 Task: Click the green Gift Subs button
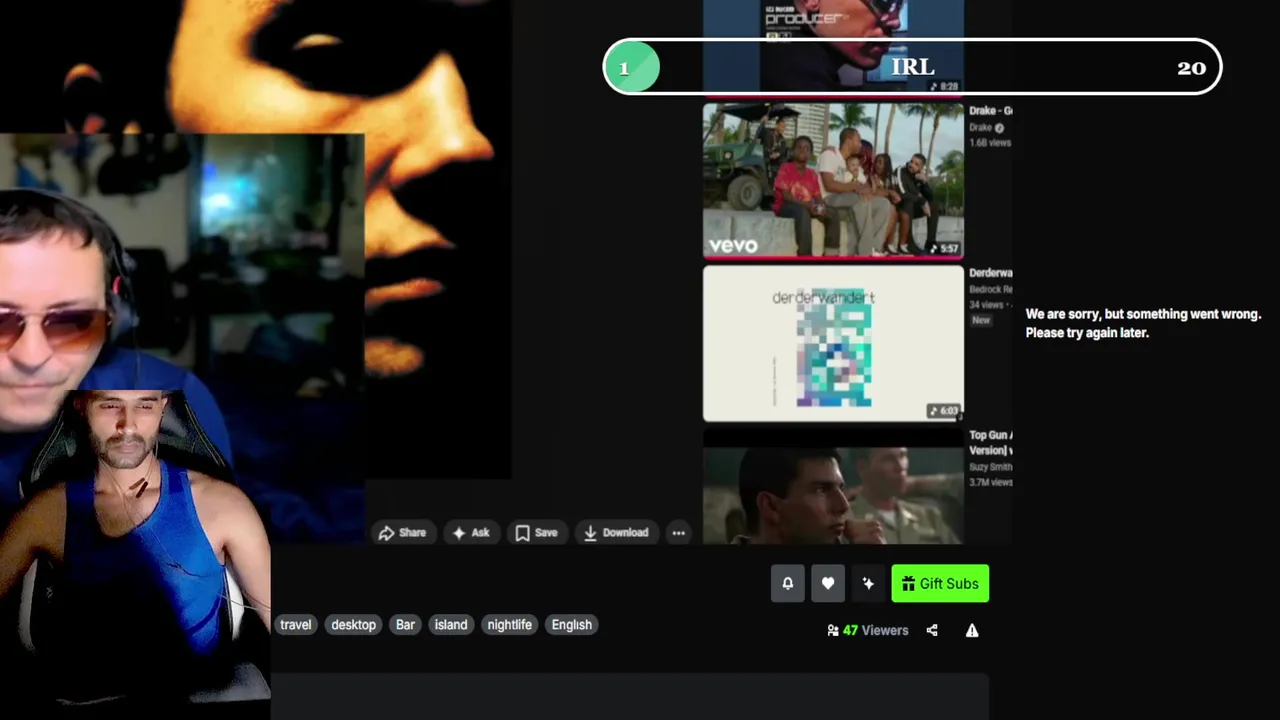point(940,584)
